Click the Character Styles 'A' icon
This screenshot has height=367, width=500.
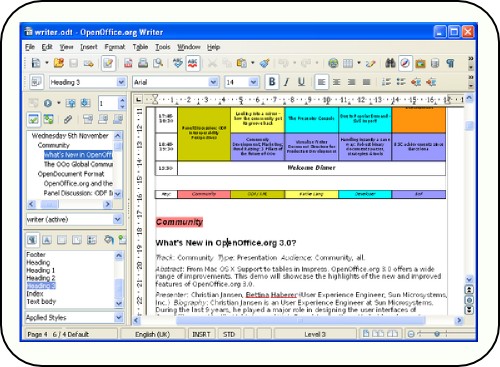[x=47, y=240]
